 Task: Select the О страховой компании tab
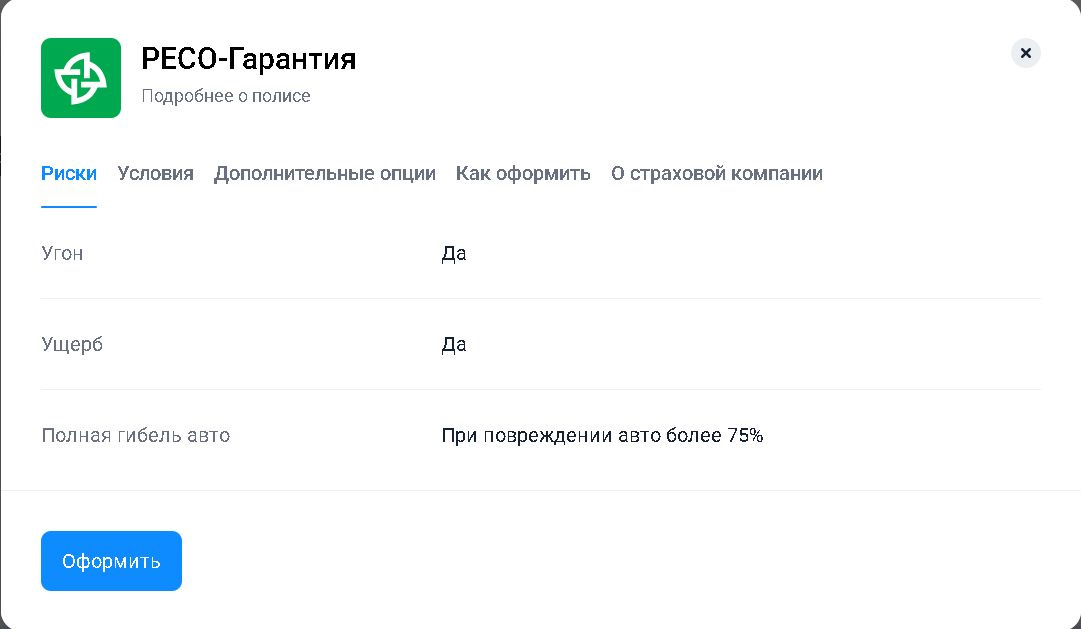tap(716, 174)
